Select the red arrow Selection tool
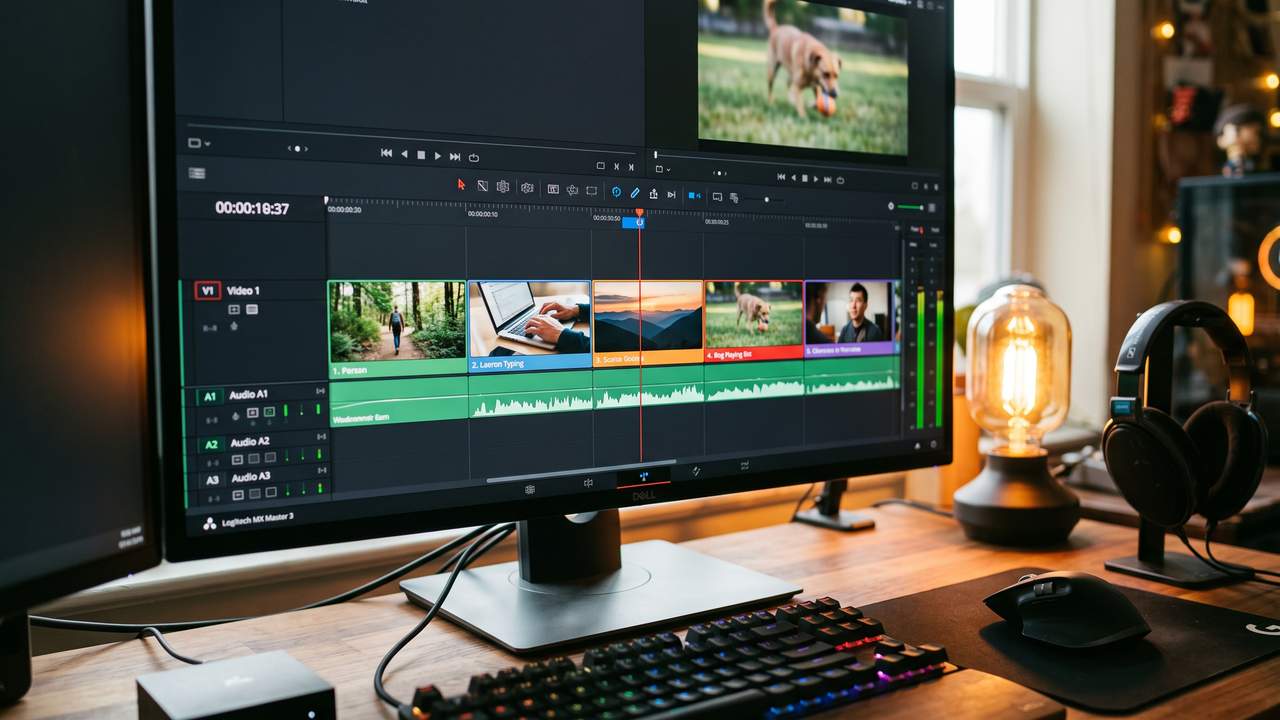Viewport: 1280px width, 720px height. point(461,185)
